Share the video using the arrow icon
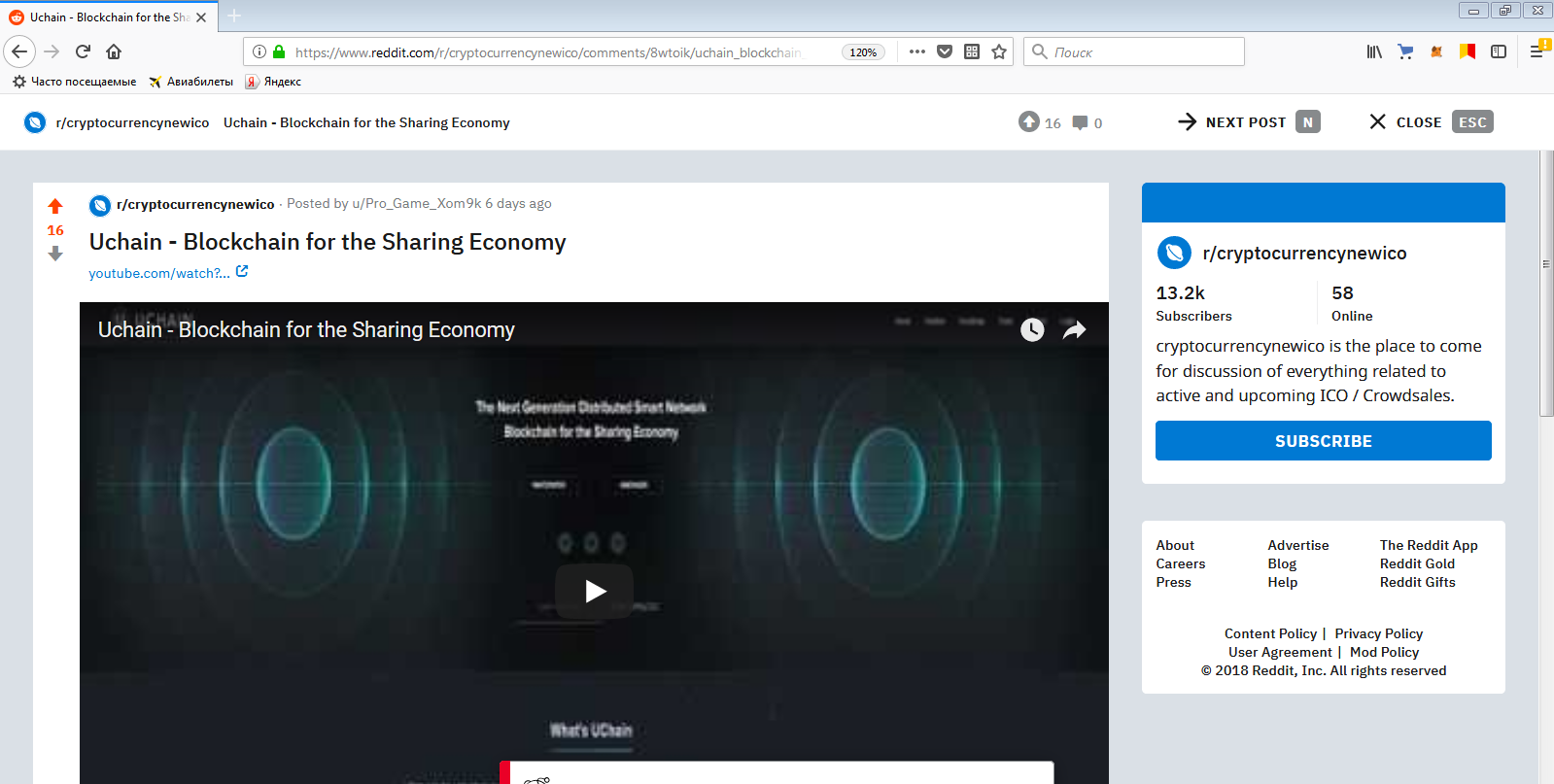The image size is (1554, 784). coord(1074,330)
